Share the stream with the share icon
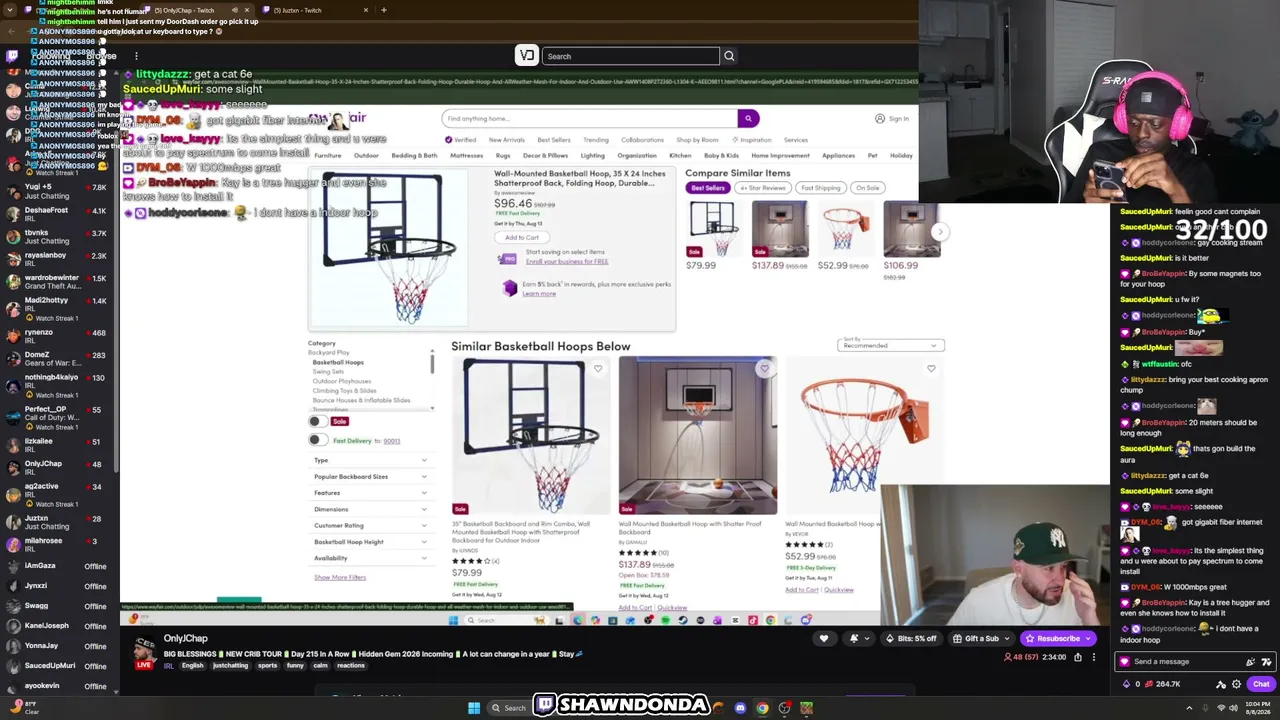The width and height of the screenshot is (1280, 720). 1078,657
